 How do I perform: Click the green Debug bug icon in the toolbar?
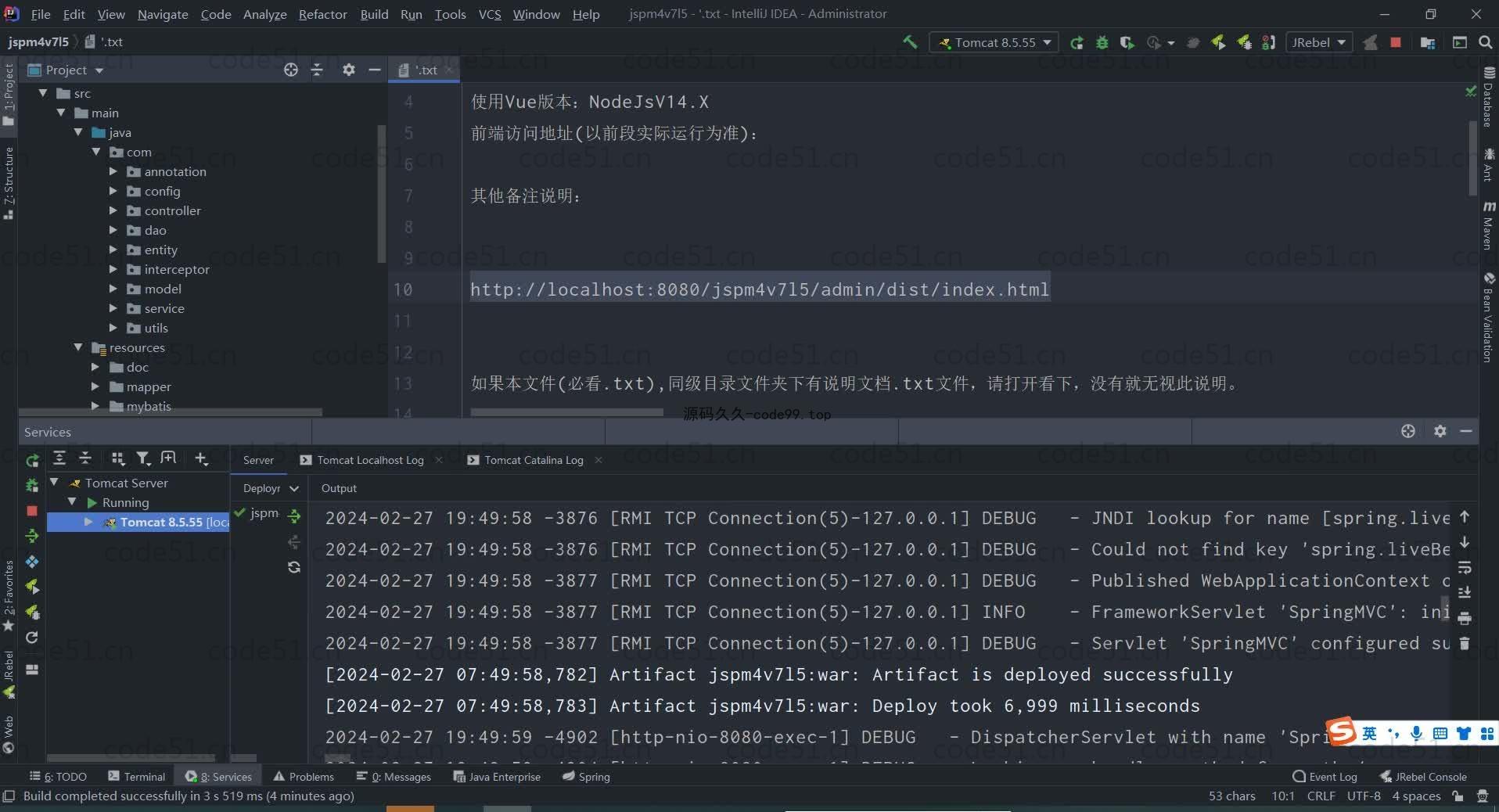[1102, 43]
